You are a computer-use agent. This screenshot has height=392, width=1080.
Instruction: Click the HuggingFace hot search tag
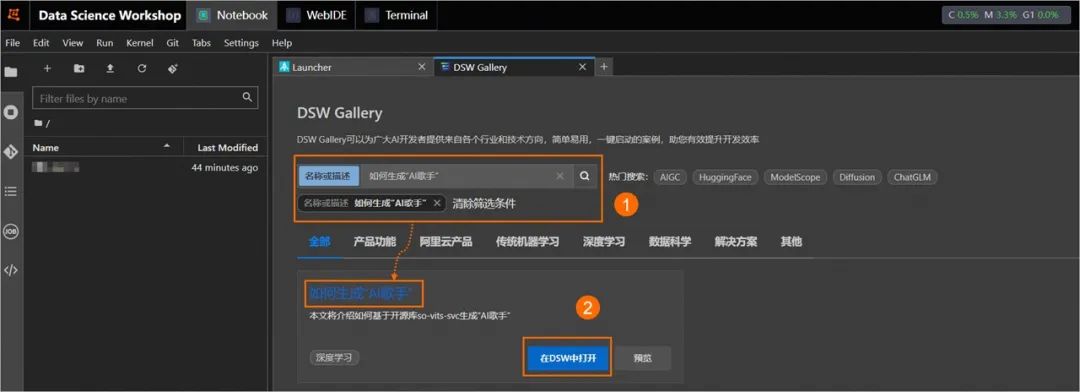tap(725, 177)
